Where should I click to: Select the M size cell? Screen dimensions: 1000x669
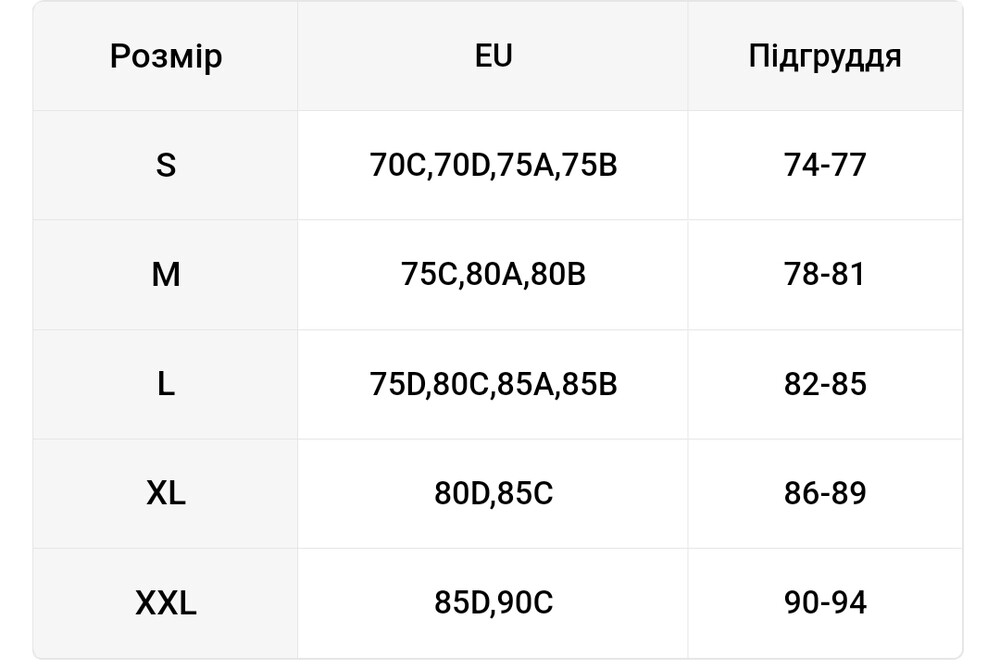166,274
